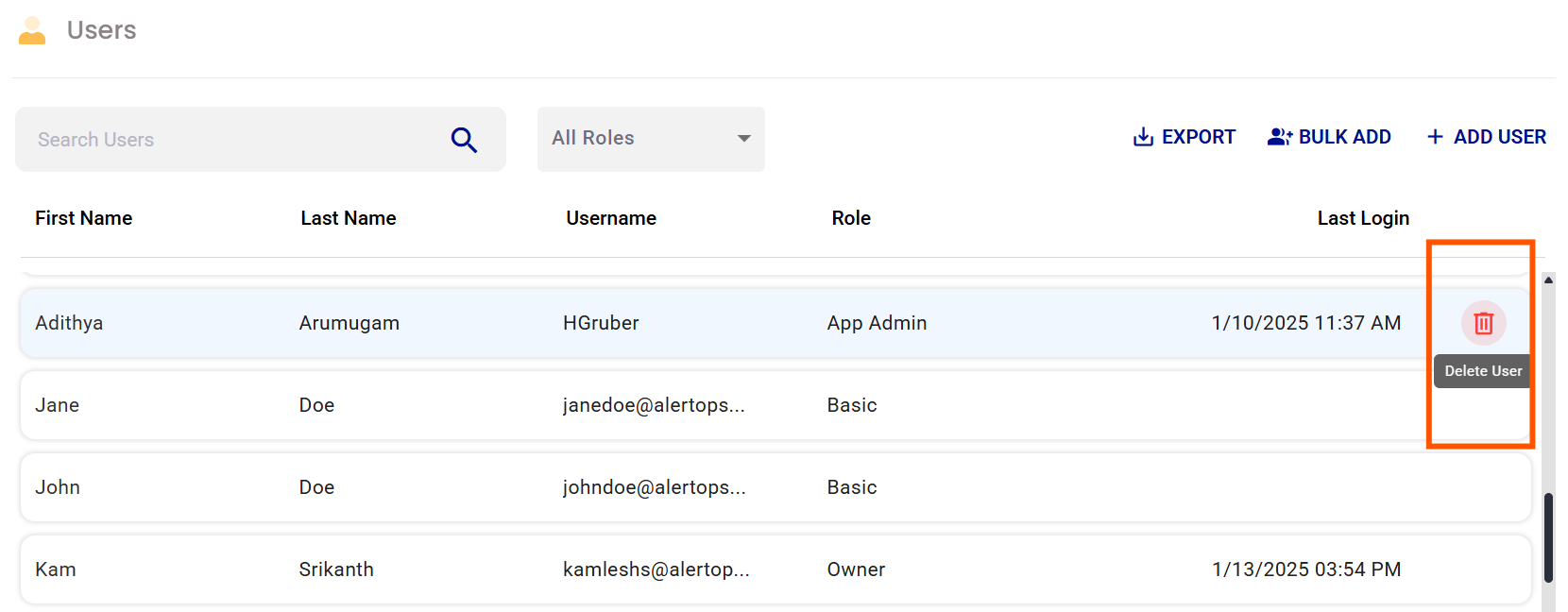Click the scrollbar up arrow
The height and width of the screenshot is (612, 1568).
coord(1548,280)
